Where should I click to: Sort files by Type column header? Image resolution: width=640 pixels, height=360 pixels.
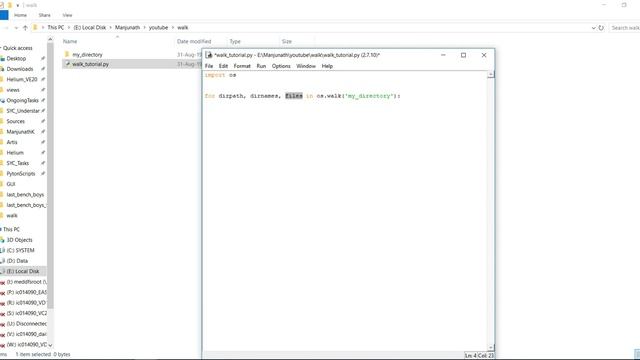pos(235,42)
